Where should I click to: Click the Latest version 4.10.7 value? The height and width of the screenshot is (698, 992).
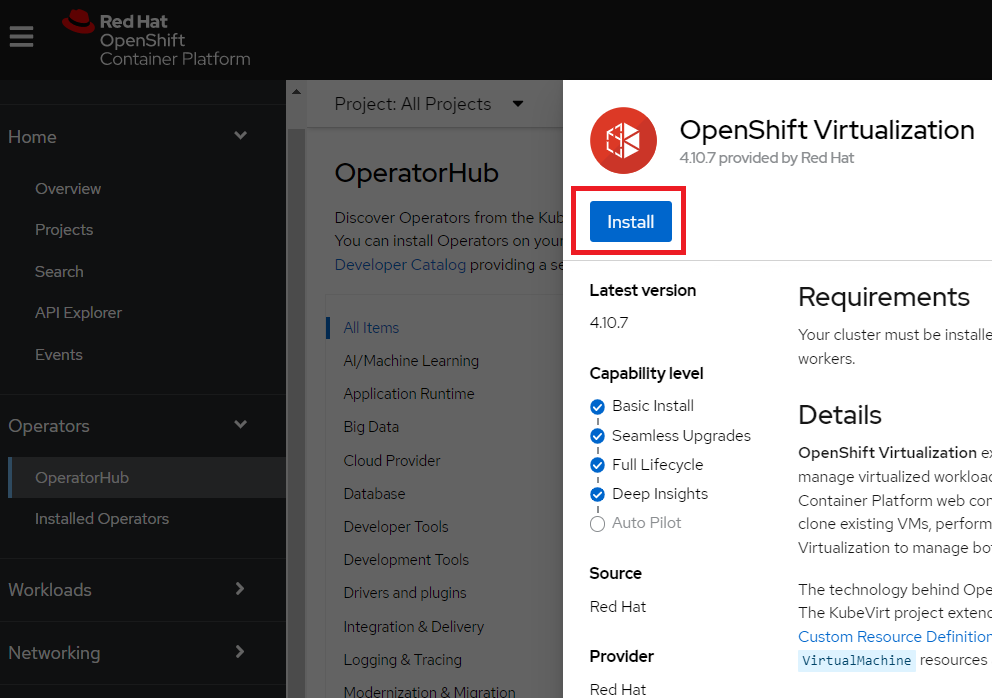click(x=609, y=323)
